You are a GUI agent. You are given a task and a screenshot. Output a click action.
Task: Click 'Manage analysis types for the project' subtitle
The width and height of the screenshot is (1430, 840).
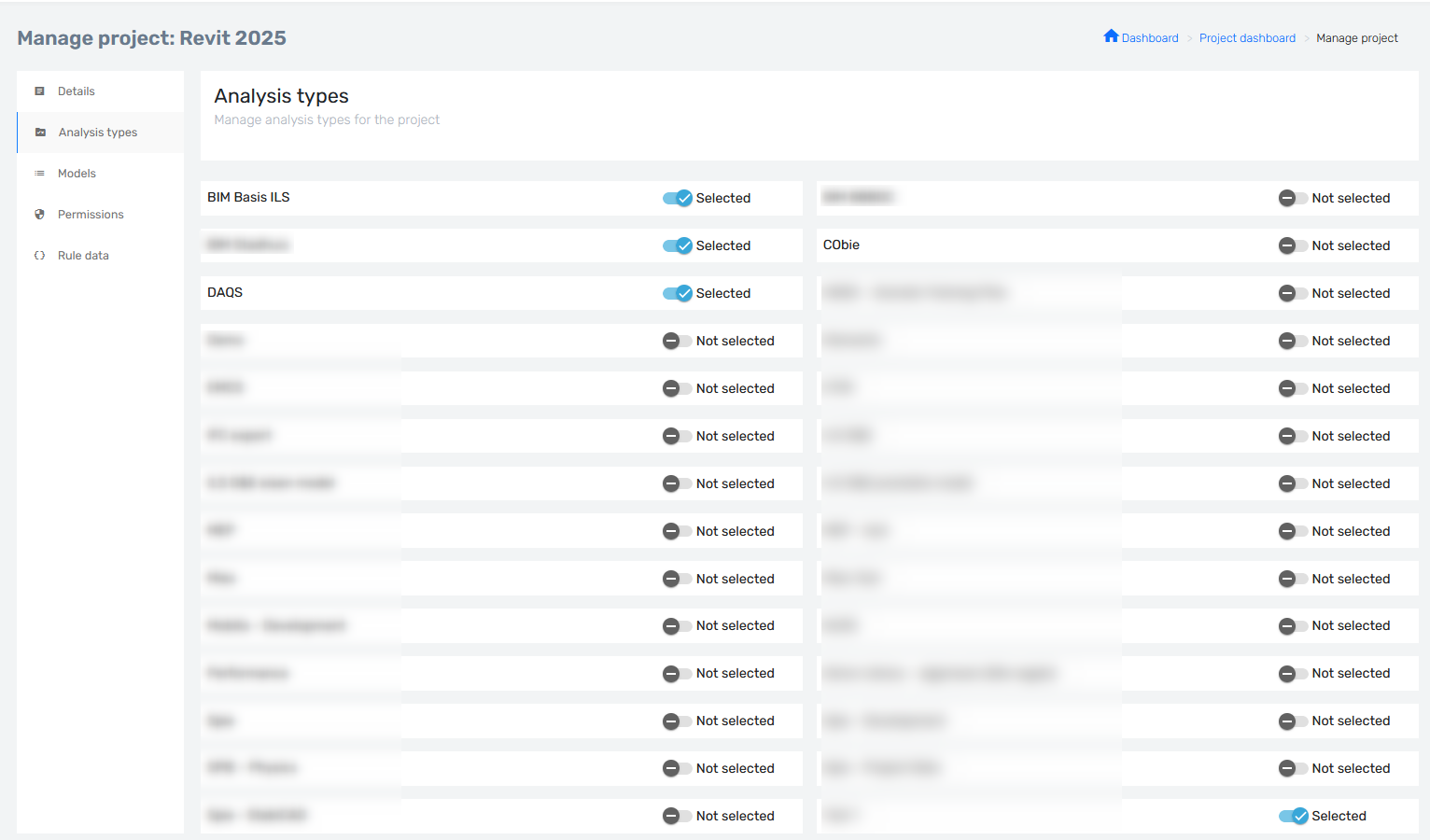click(327, 119)
